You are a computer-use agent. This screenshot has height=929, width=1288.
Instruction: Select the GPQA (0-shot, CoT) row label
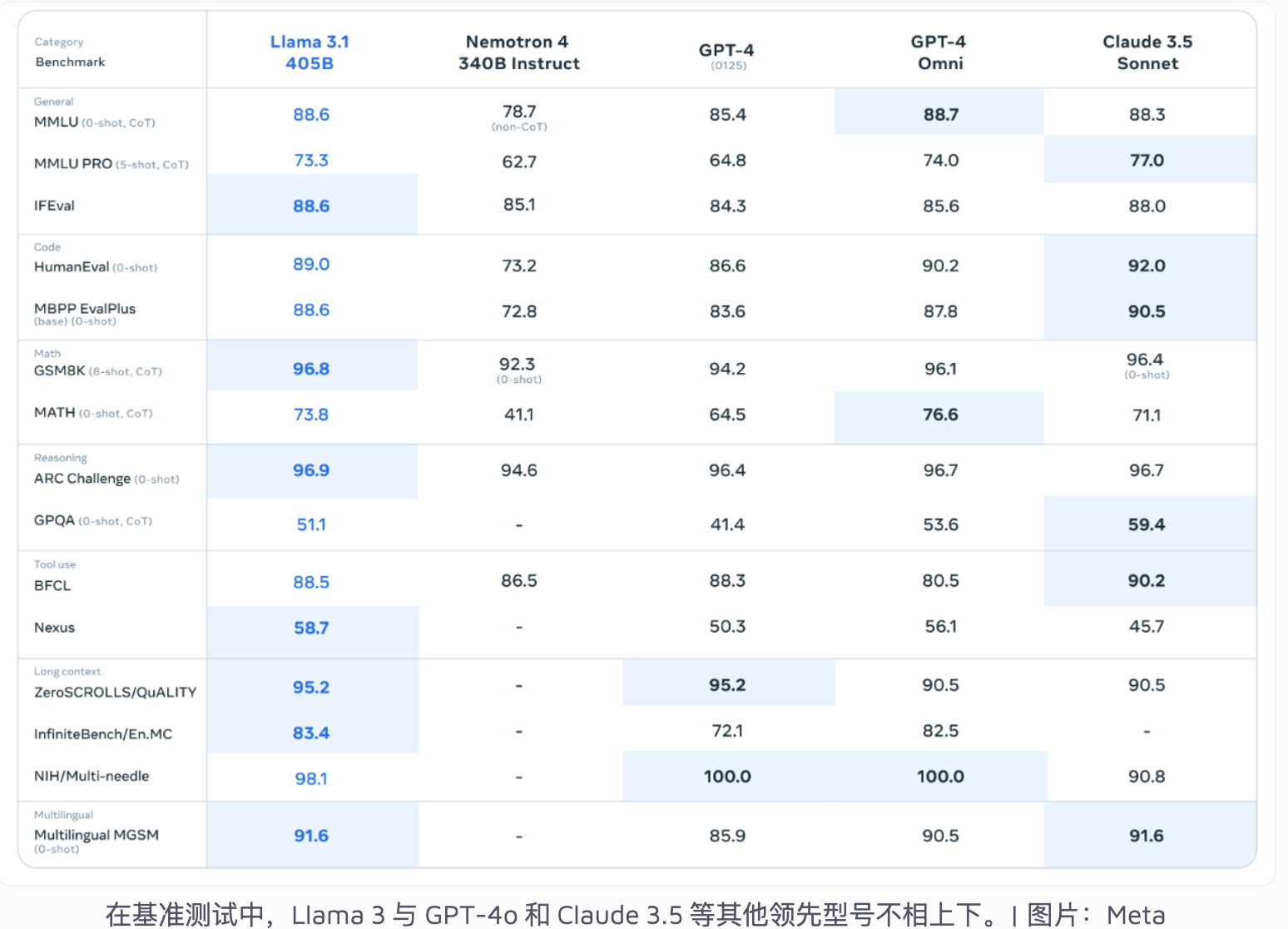(x=93, y=520)
